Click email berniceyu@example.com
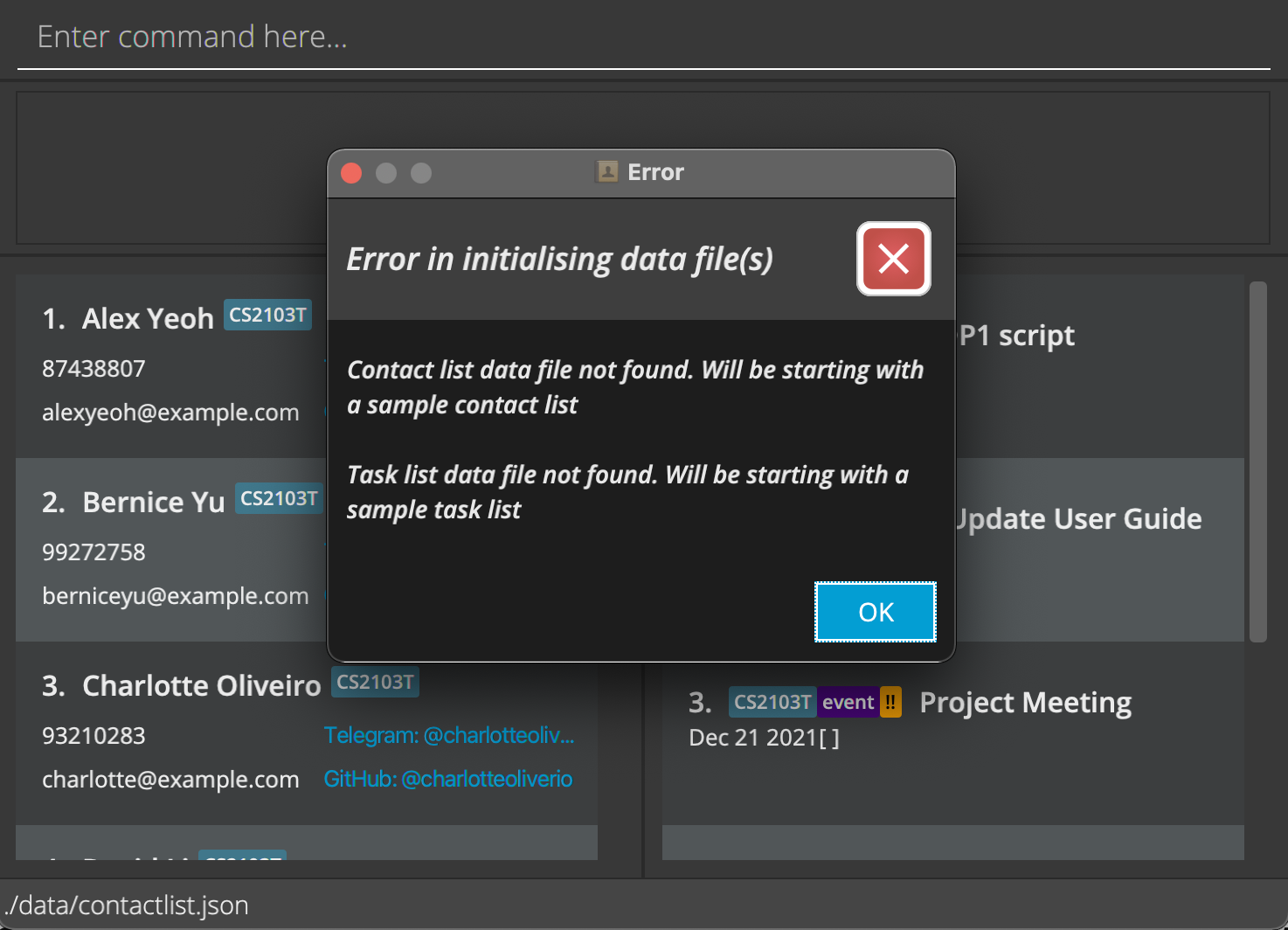 176,595
